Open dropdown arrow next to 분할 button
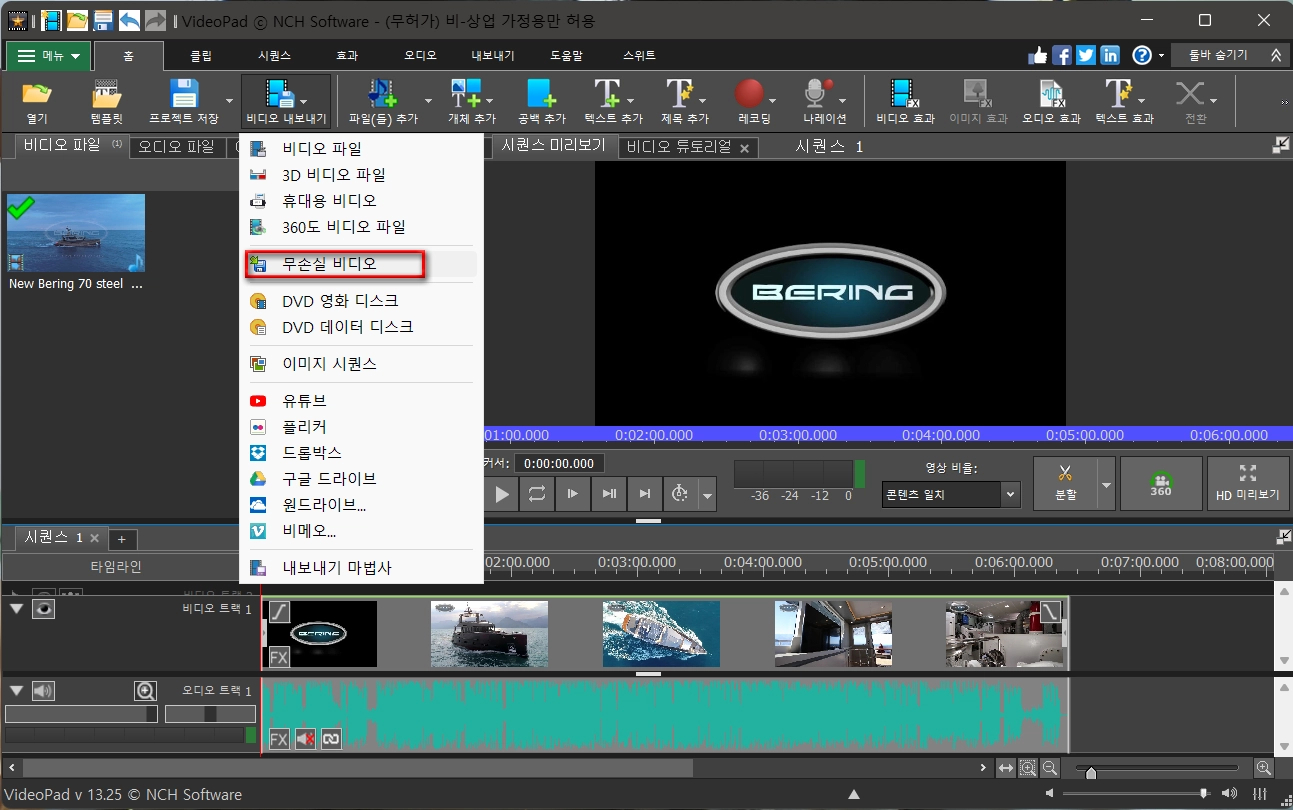 click(1106, 484)
